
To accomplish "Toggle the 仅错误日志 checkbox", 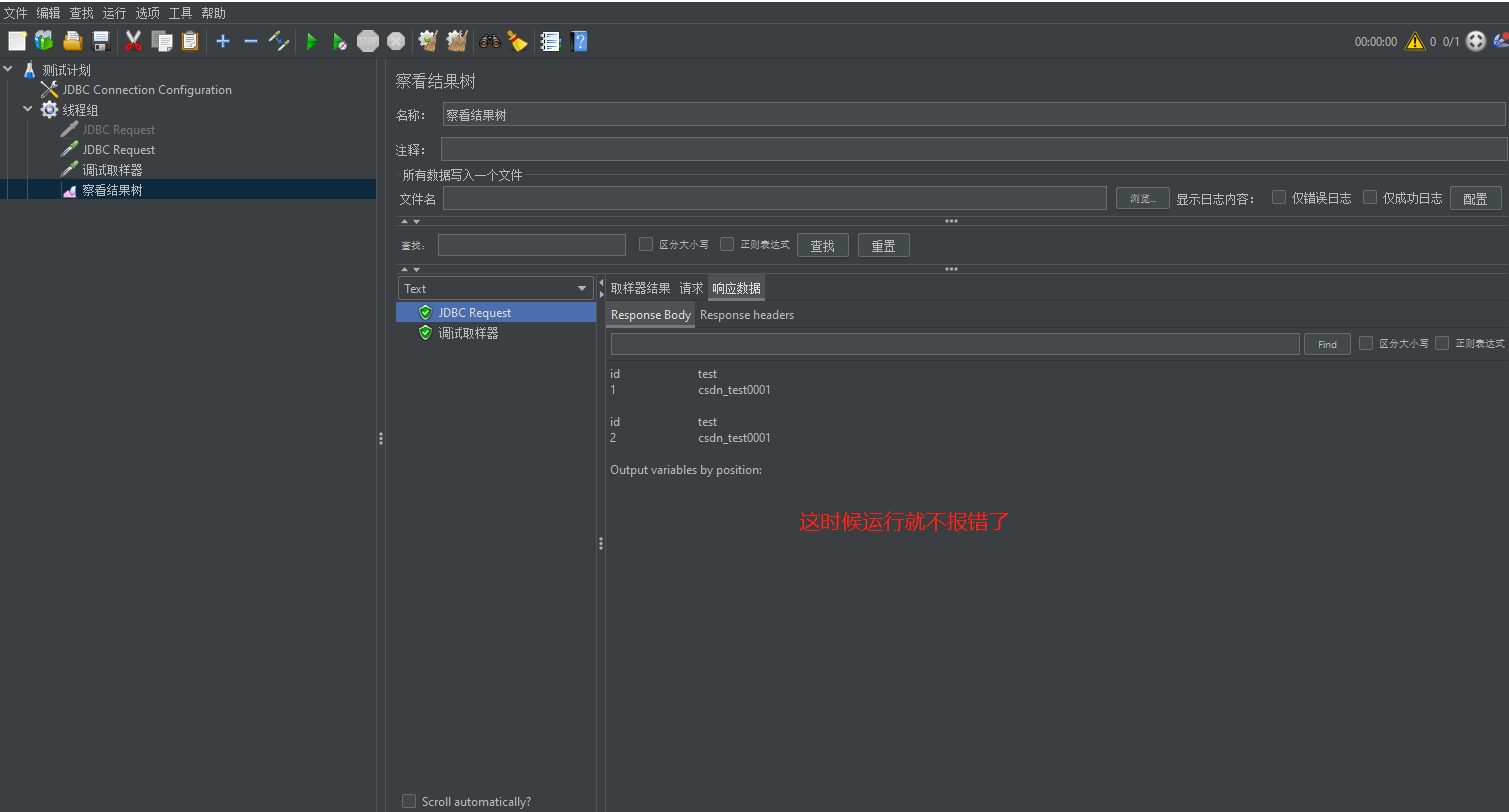I will [x=1279, y=197].
